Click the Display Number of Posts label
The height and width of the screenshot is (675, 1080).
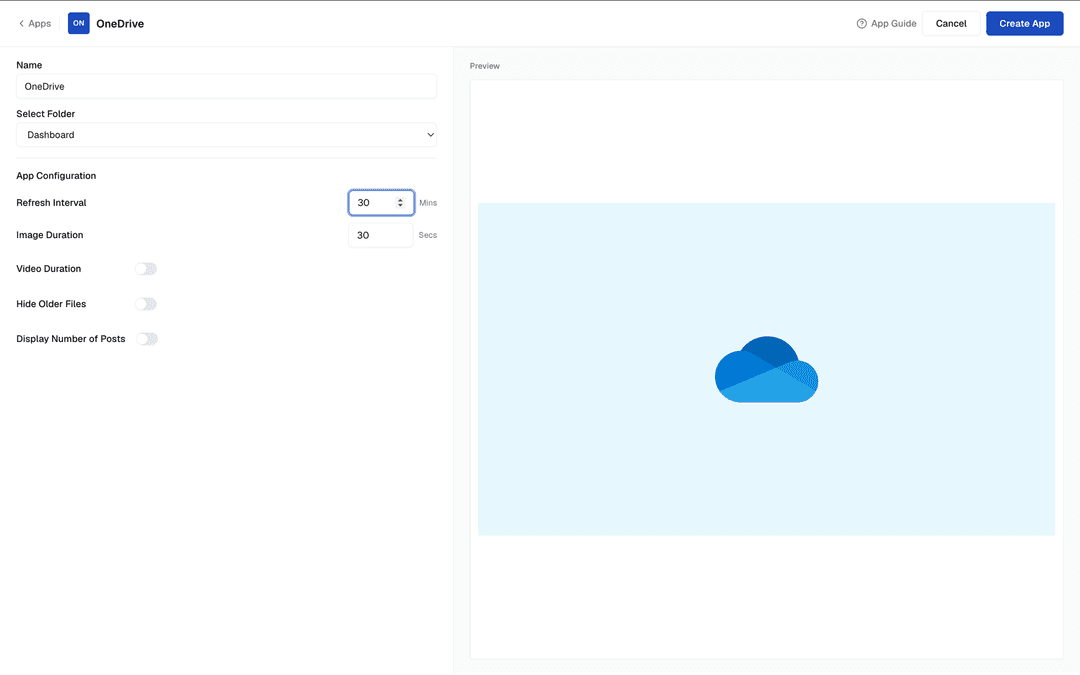pos(70,339)
